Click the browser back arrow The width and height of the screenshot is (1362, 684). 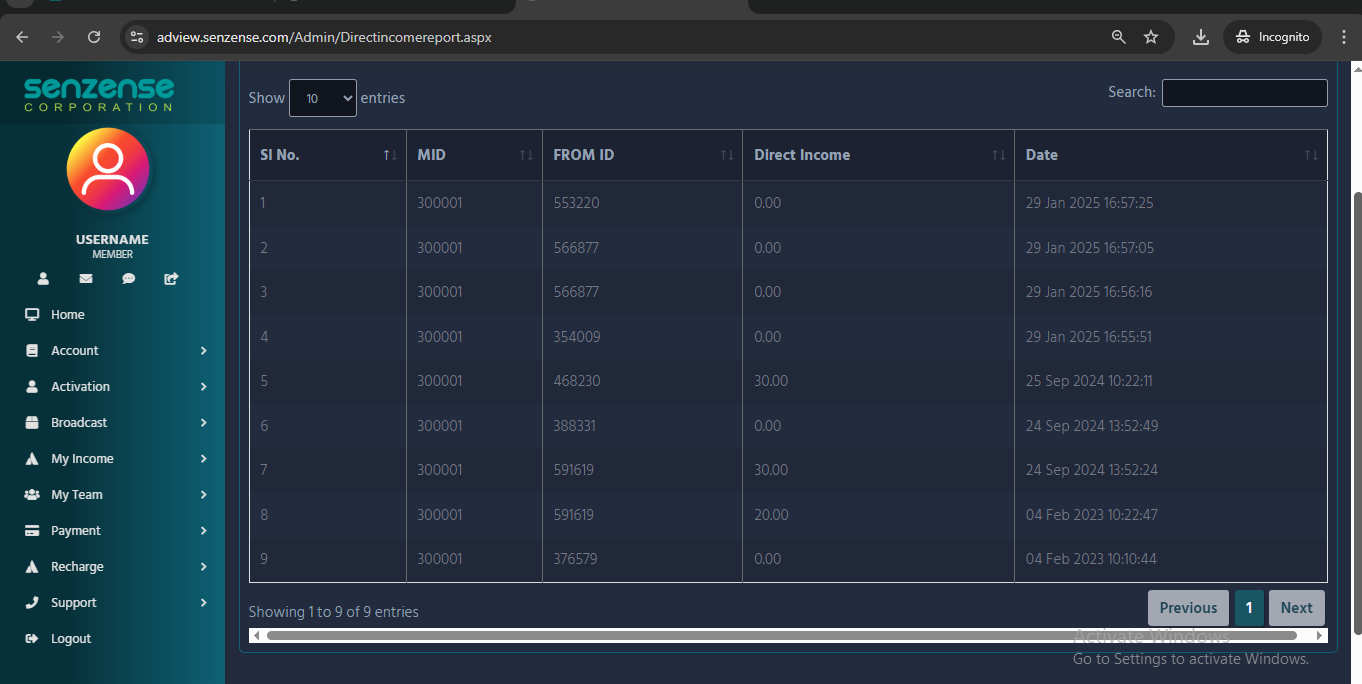(22, 37)
